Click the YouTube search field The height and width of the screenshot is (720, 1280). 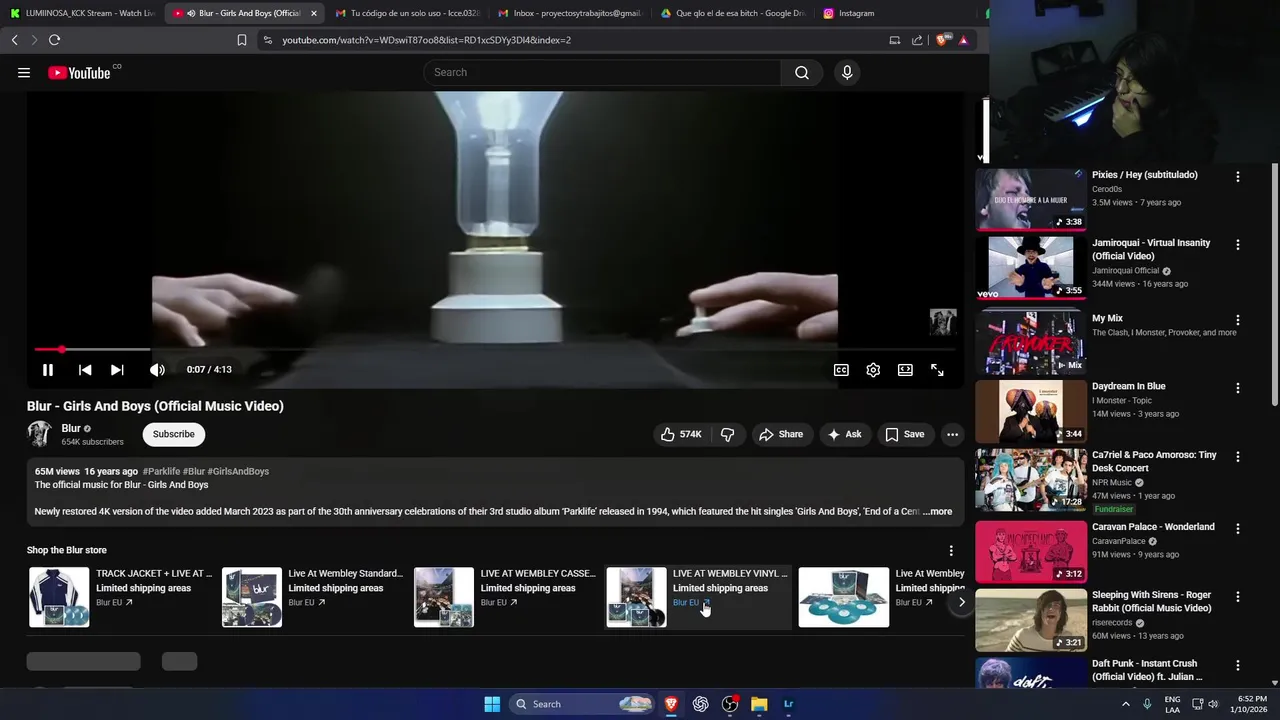pyautogui.click(x=602, y=72)
